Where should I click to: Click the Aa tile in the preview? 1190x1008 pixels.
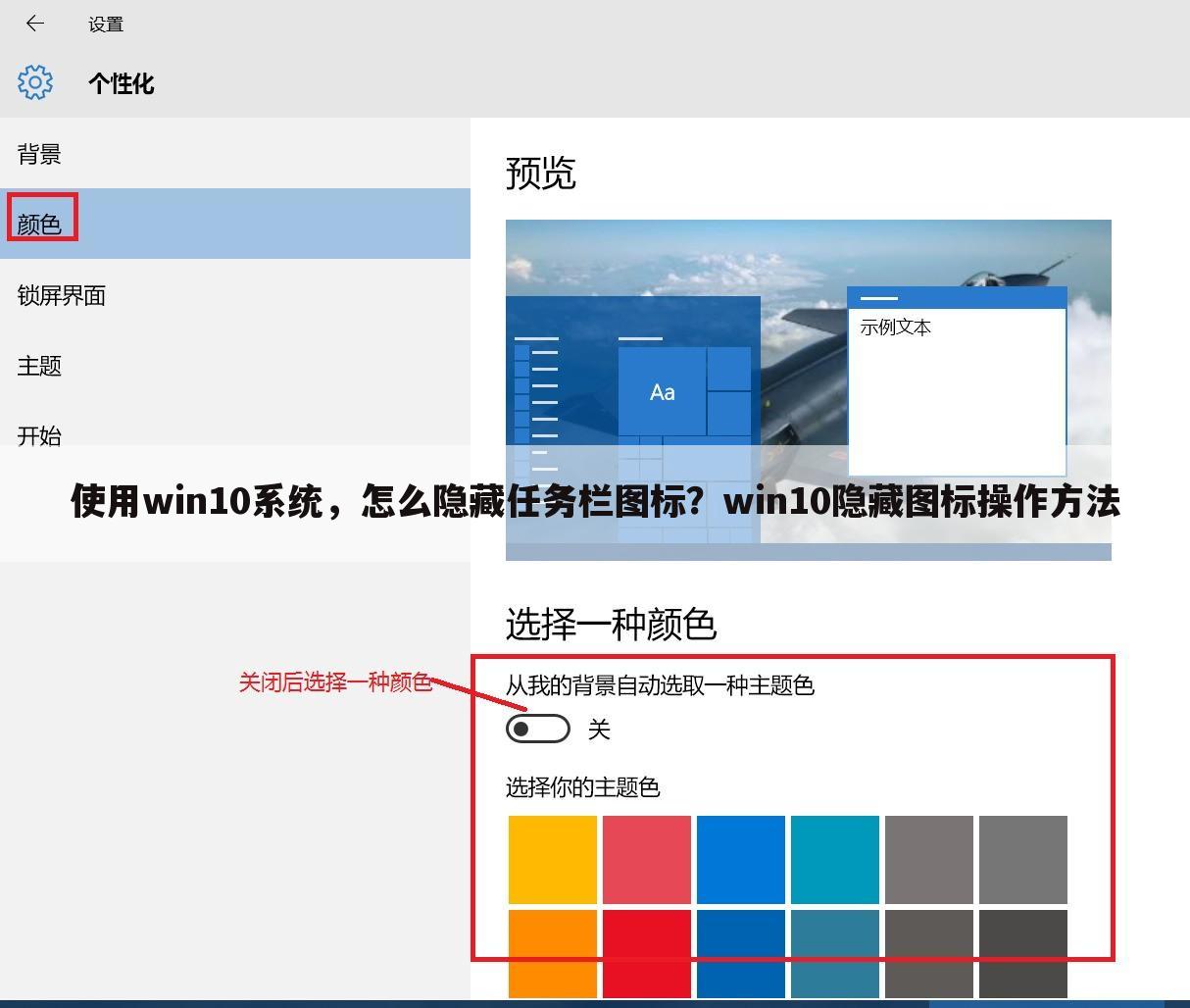pos(663,392)
